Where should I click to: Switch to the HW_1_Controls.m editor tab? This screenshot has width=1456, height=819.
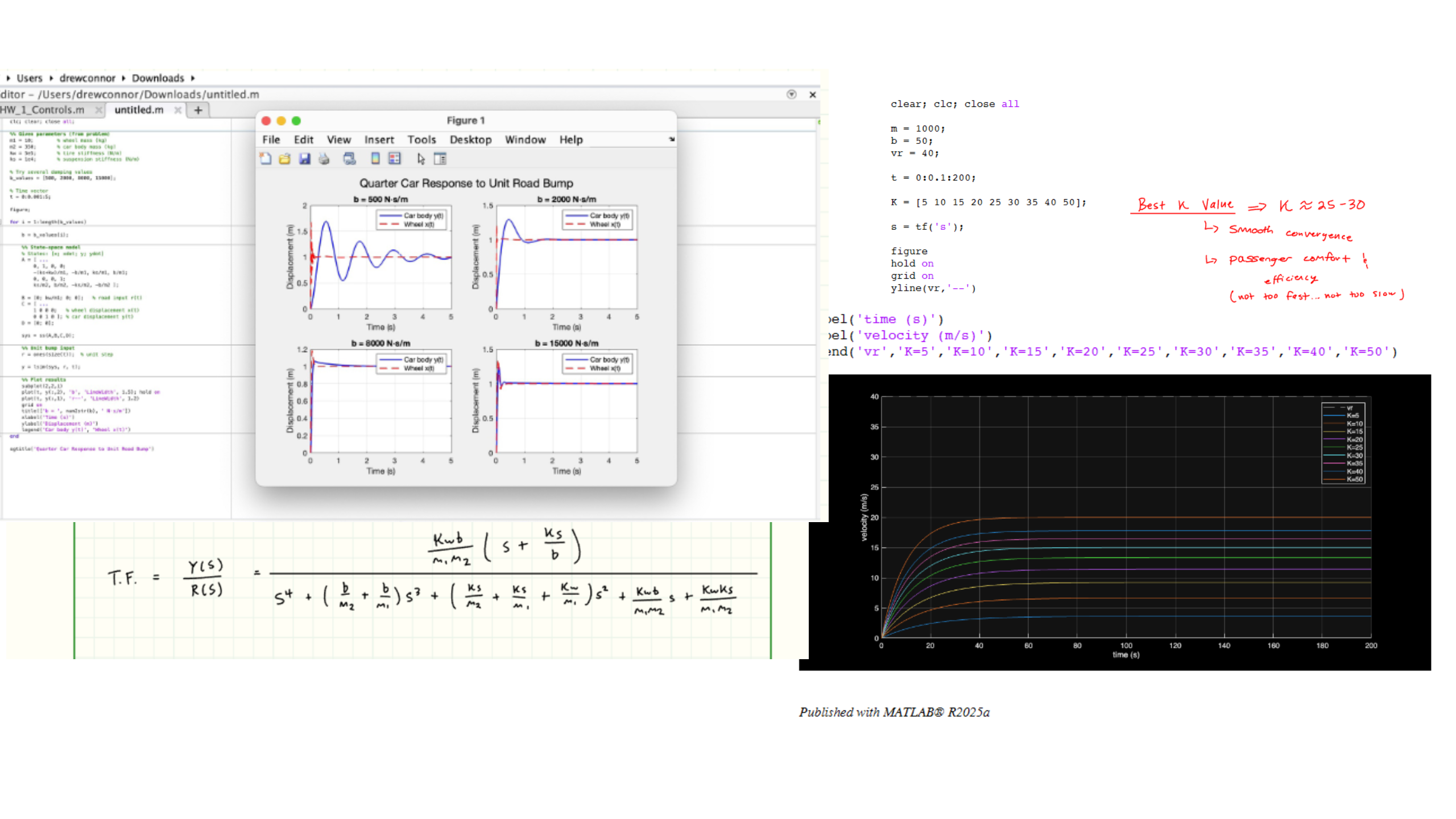43,110
